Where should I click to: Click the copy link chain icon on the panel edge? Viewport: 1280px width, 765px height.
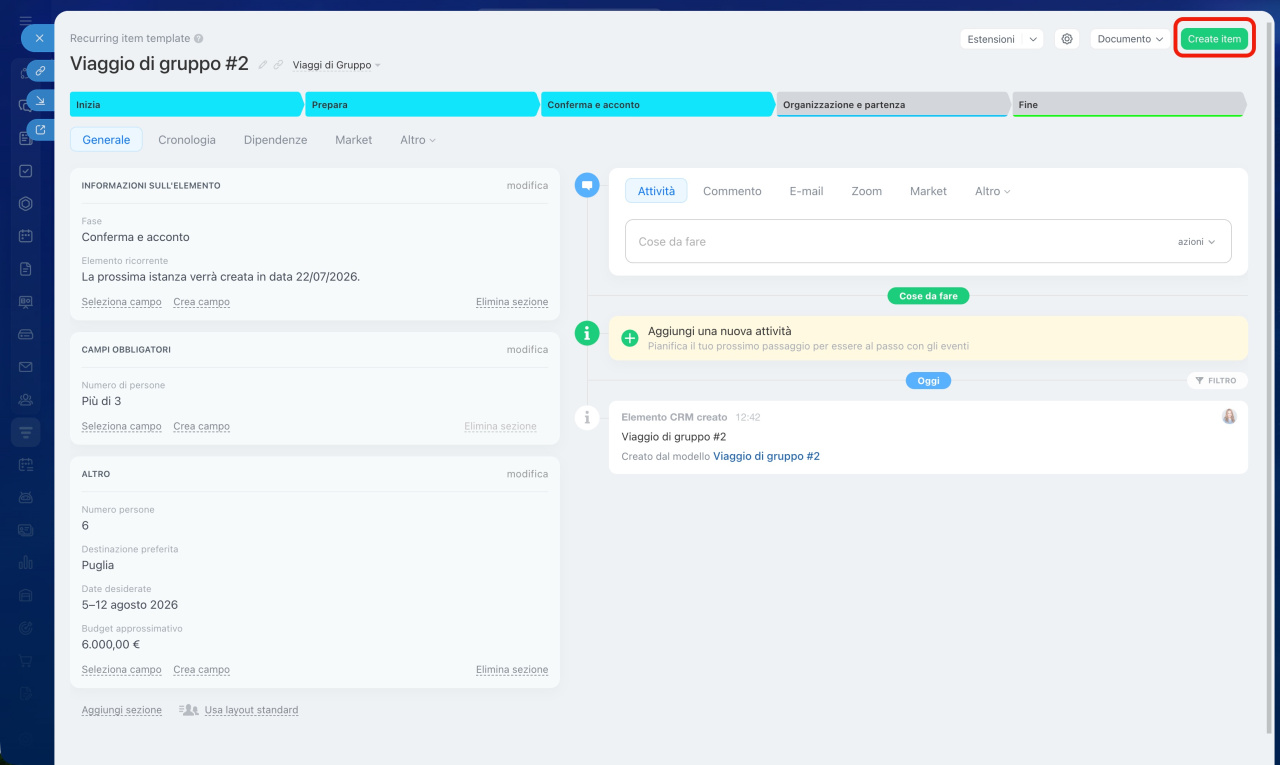40,70
